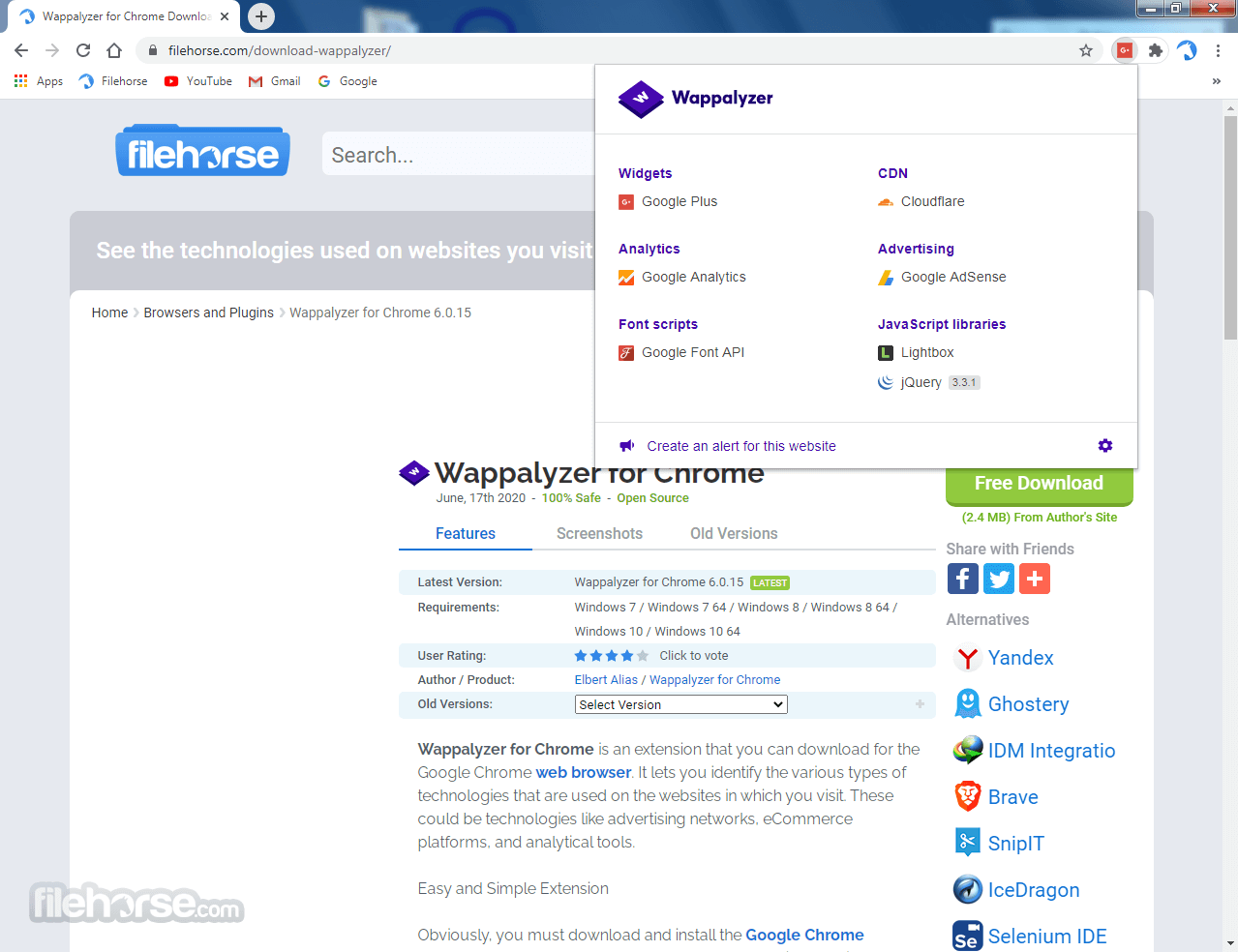
Task: Click the IceDragon icon
Action: coord(968,889)
